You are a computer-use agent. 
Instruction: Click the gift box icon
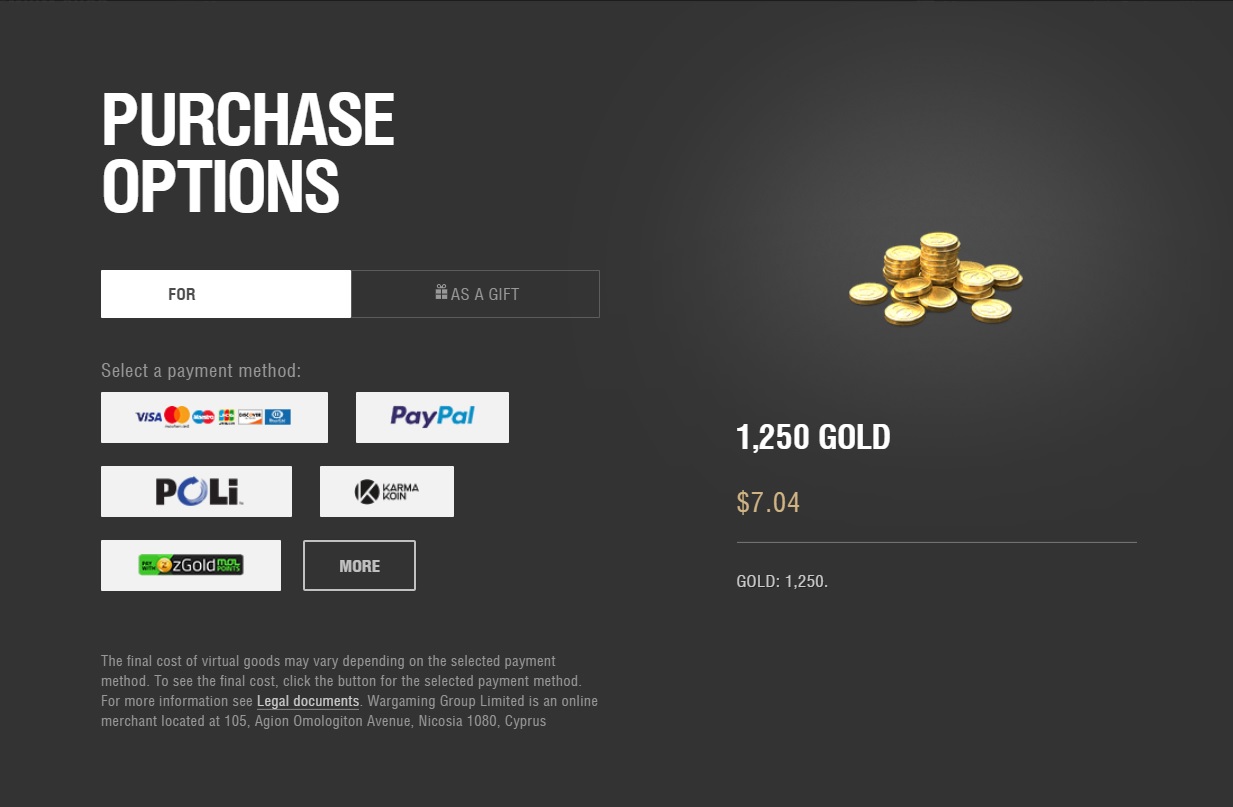[441, 292]
